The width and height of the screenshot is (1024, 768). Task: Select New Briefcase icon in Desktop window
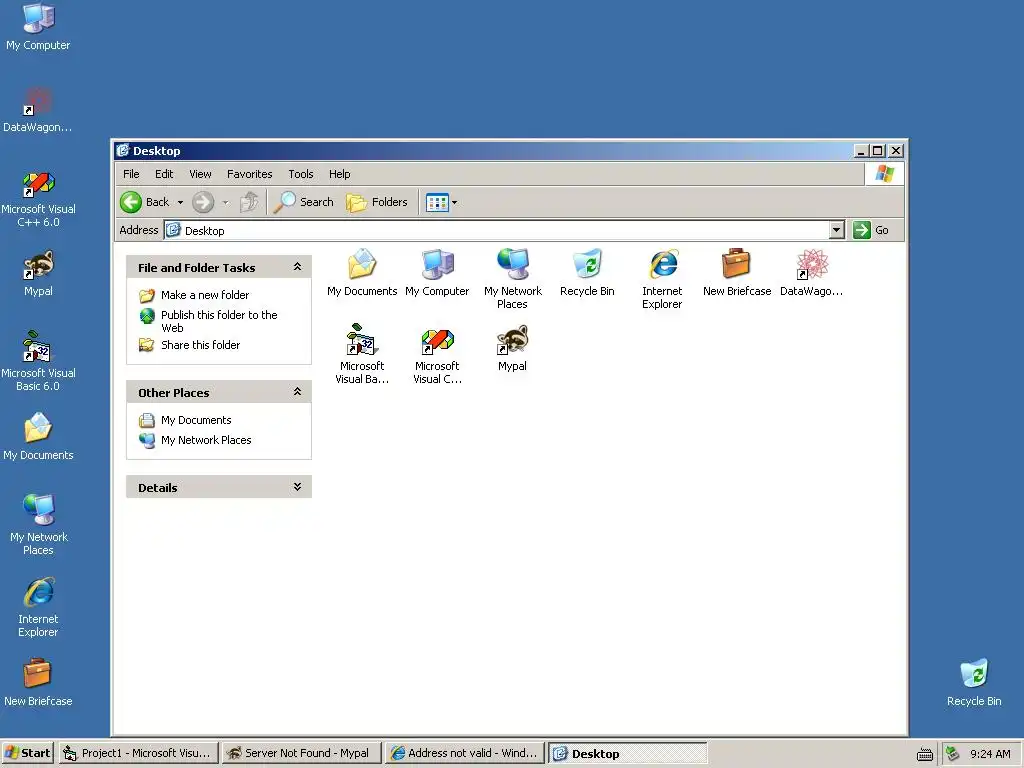tap(737, 272)
